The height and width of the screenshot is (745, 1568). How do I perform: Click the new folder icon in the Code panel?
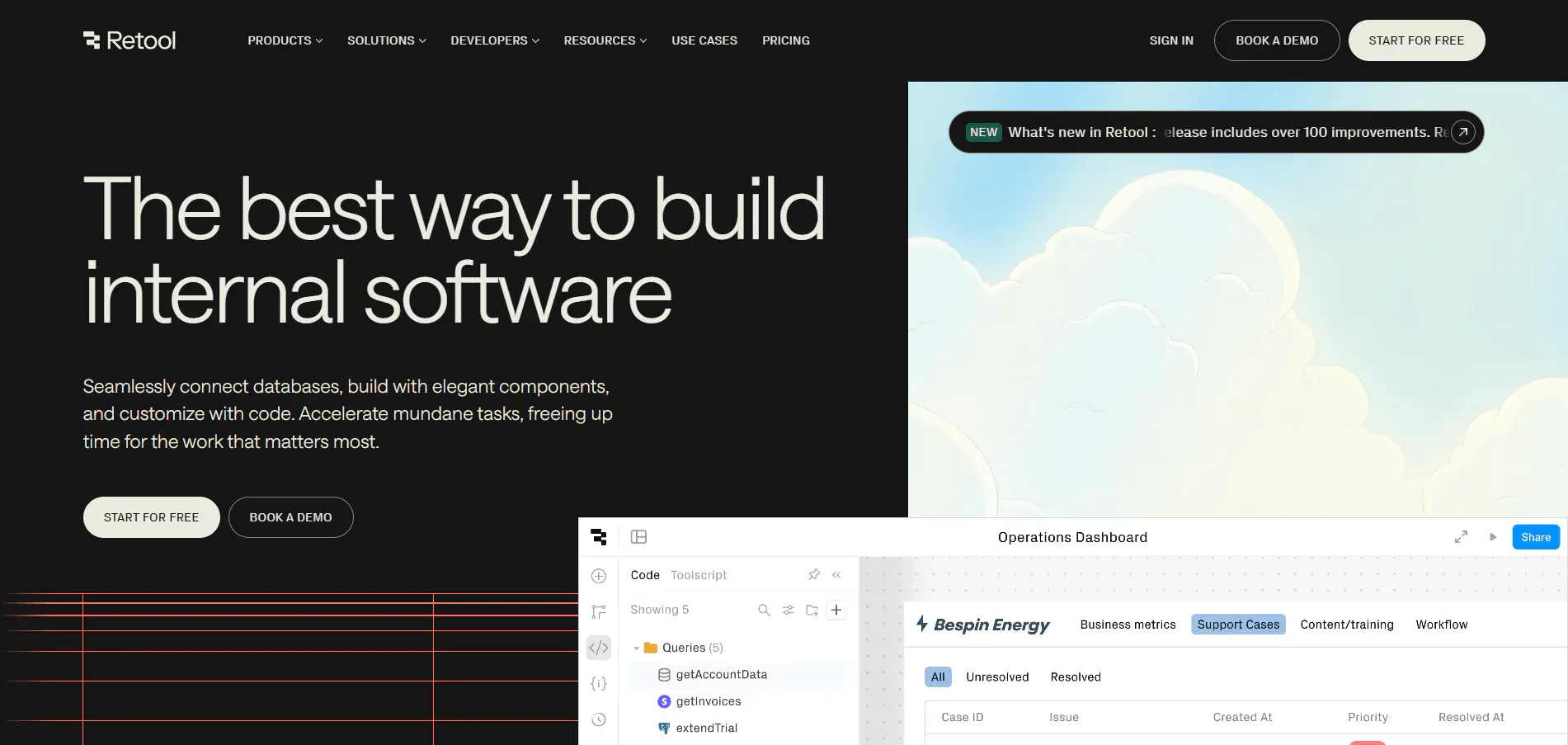[x=812, y=610]
